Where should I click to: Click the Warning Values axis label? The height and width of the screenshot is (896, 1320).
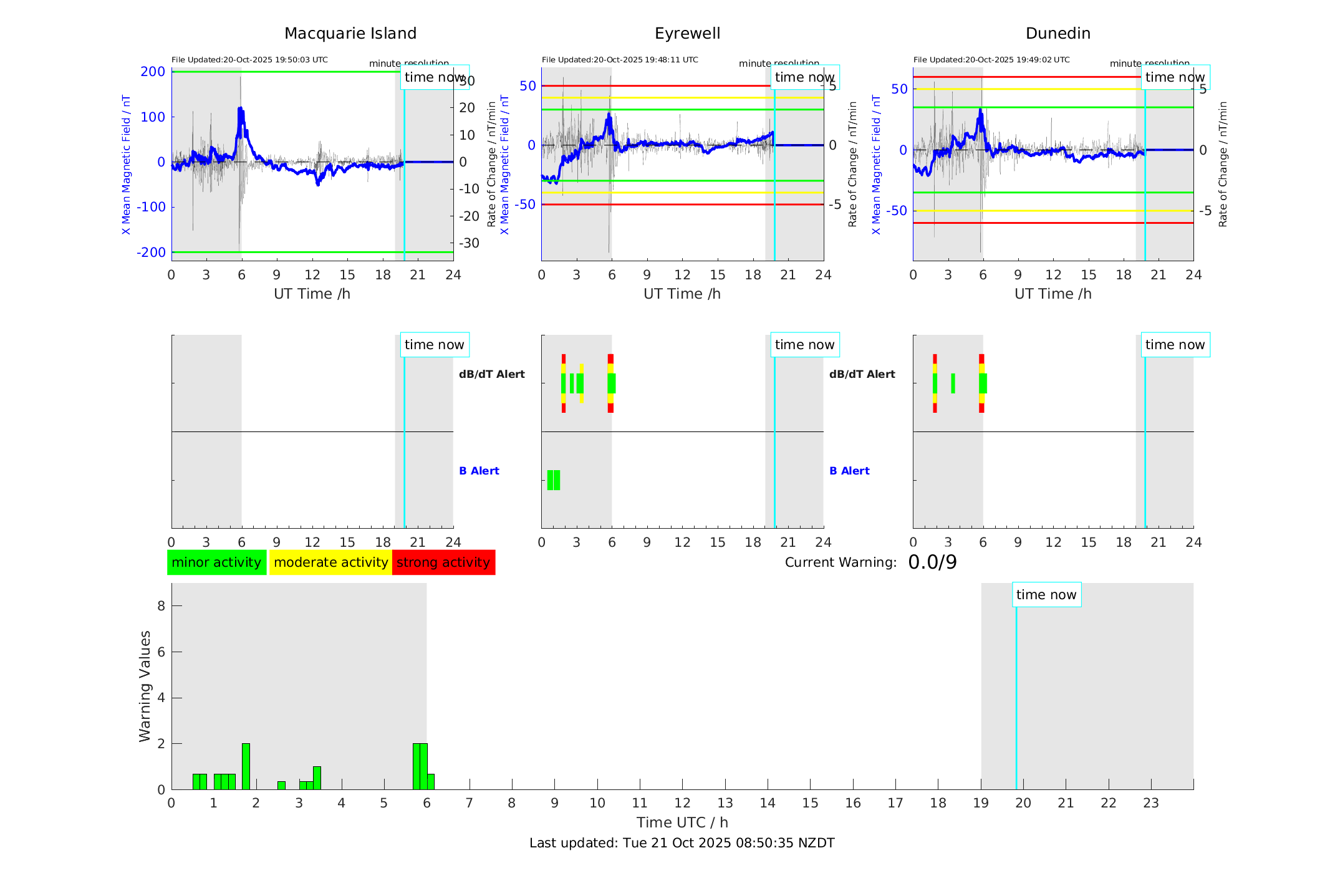pos(145,686)
